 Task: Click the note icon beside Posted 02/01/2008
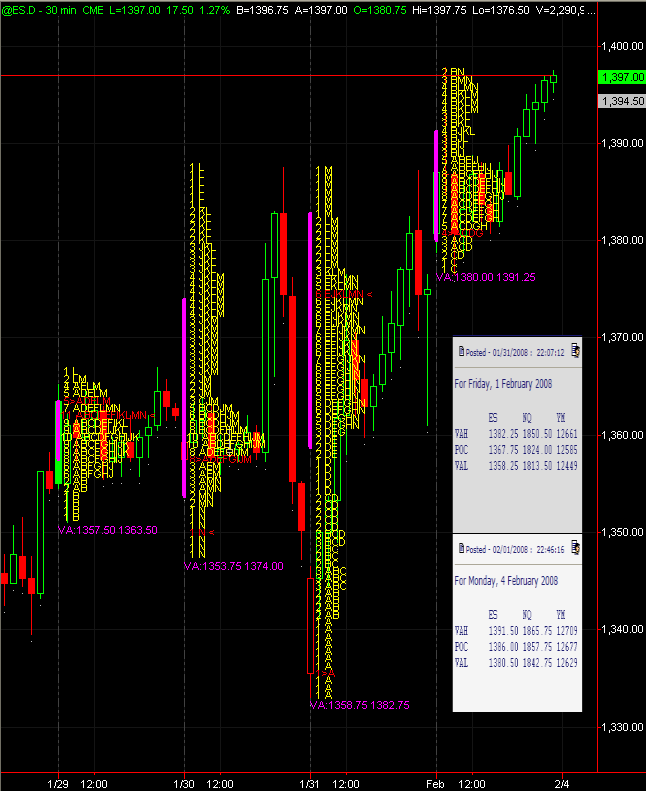[461, 548]
